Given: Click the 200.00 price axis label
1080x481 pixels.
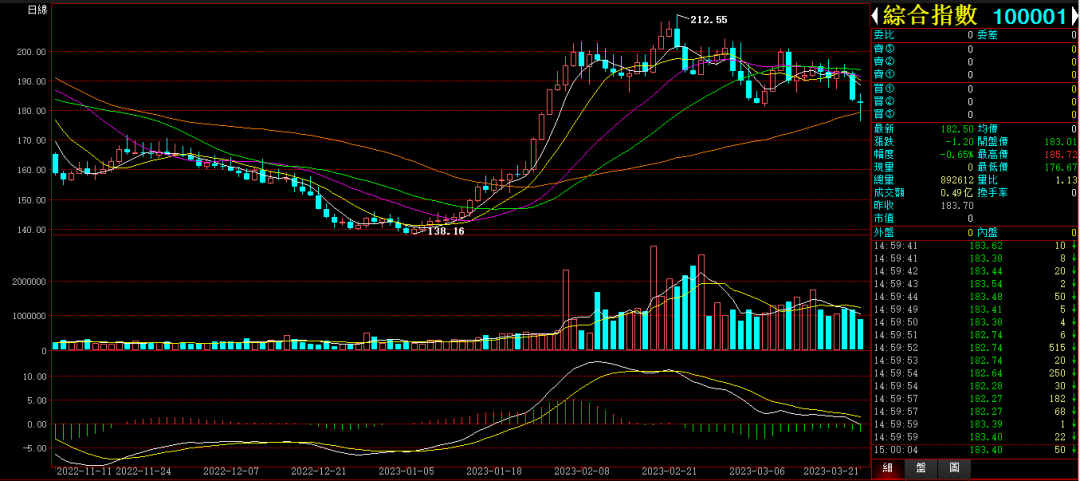Looking at the screenshot, I should click(32, 52).
